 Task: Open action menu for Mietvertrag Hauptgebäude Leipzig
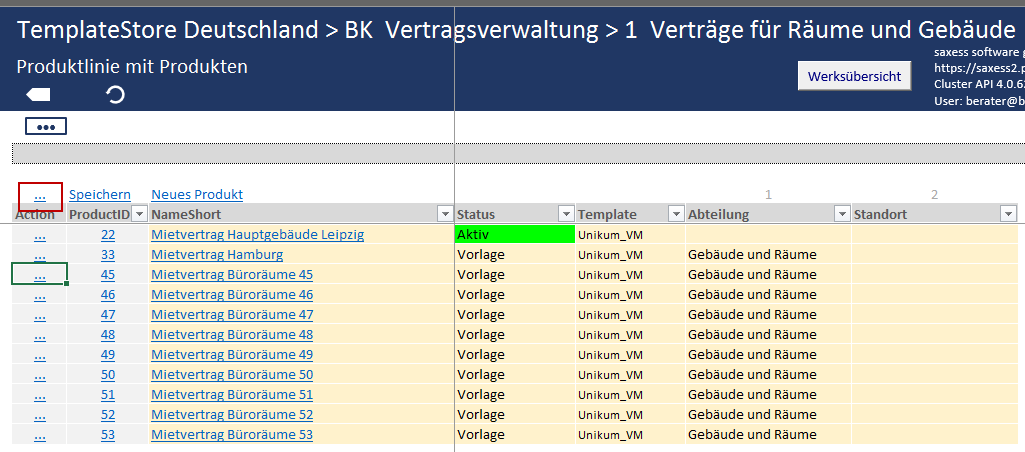coord(40,235)
